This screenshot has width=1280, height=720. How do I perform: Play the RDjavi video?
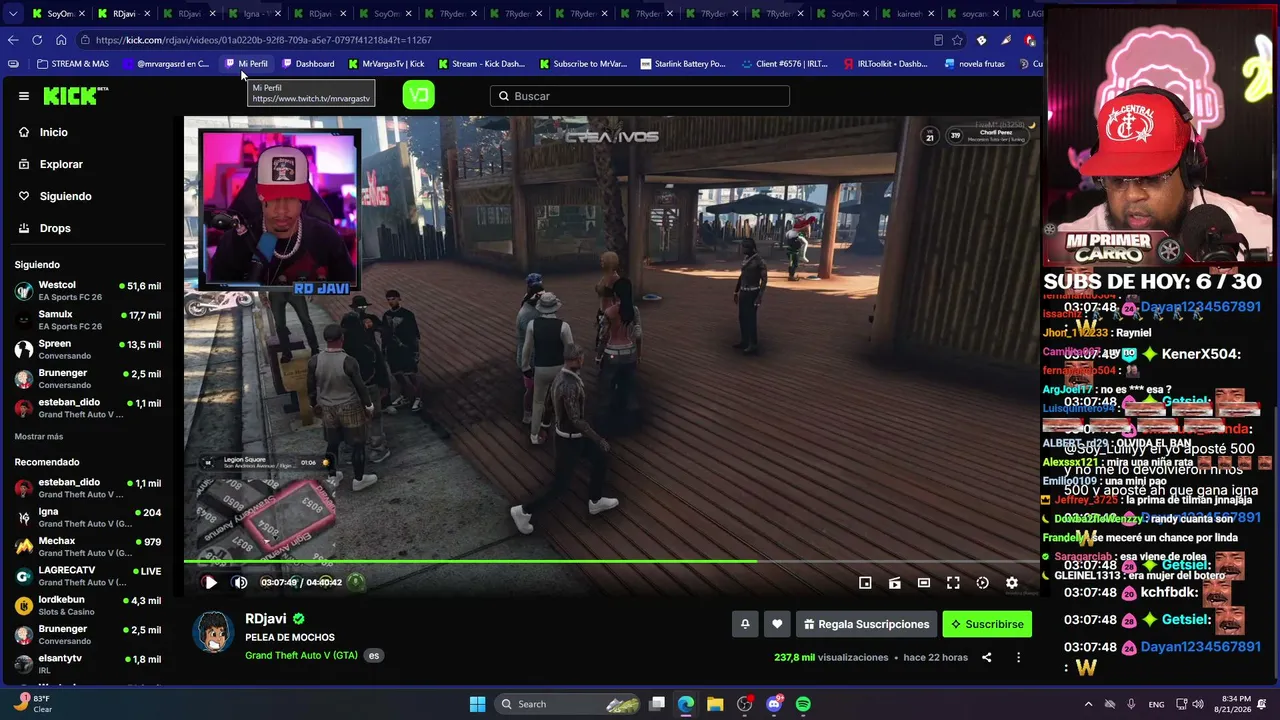210,582
